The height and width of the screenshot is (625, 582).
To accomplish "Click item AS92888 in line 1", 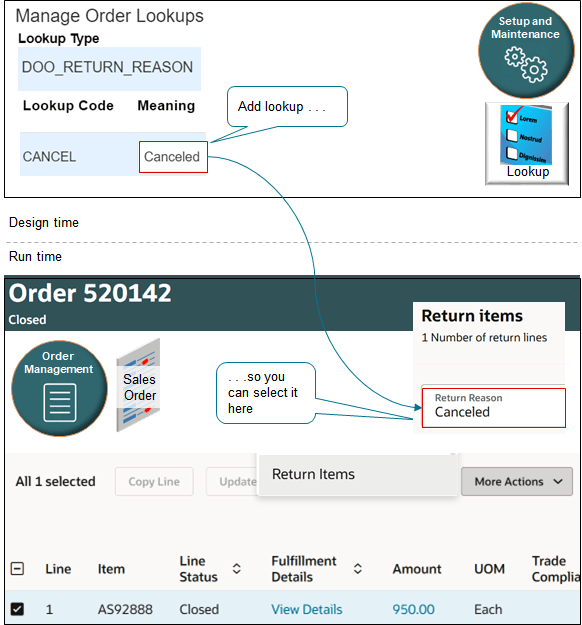I will coord(125,609).
